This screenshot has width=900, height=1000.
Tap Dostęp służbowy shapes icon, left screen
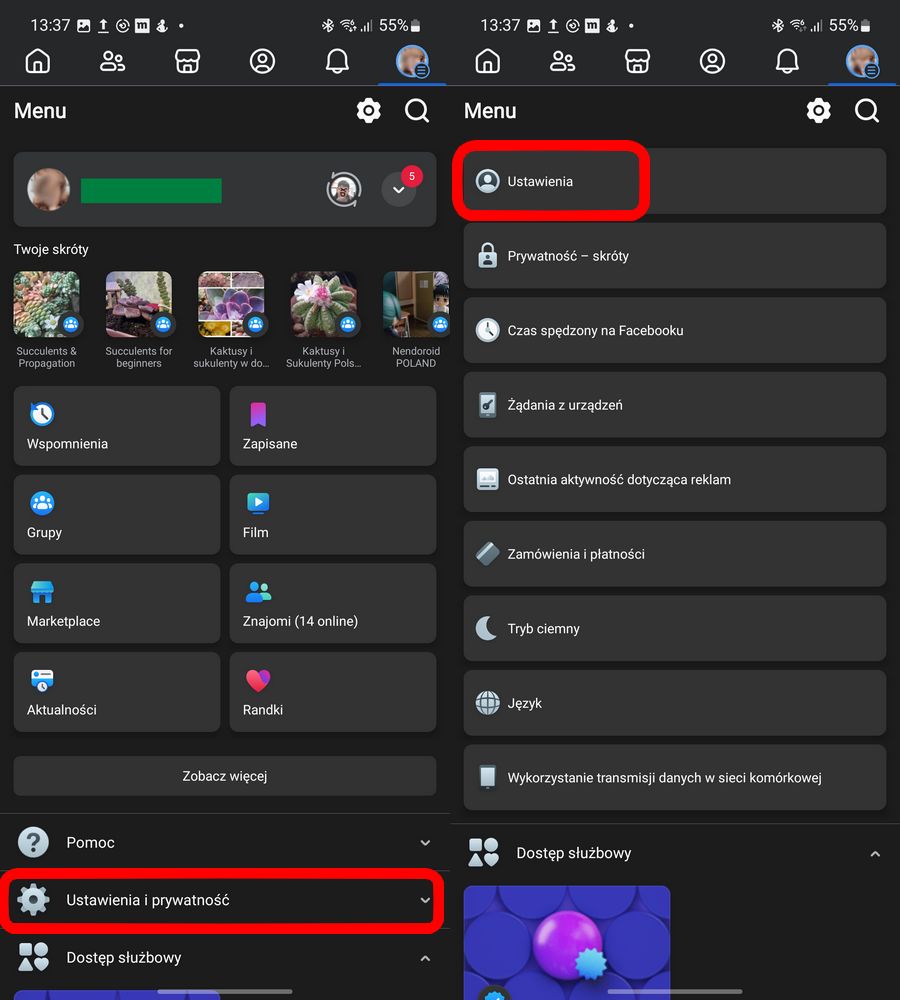point(33,957)
